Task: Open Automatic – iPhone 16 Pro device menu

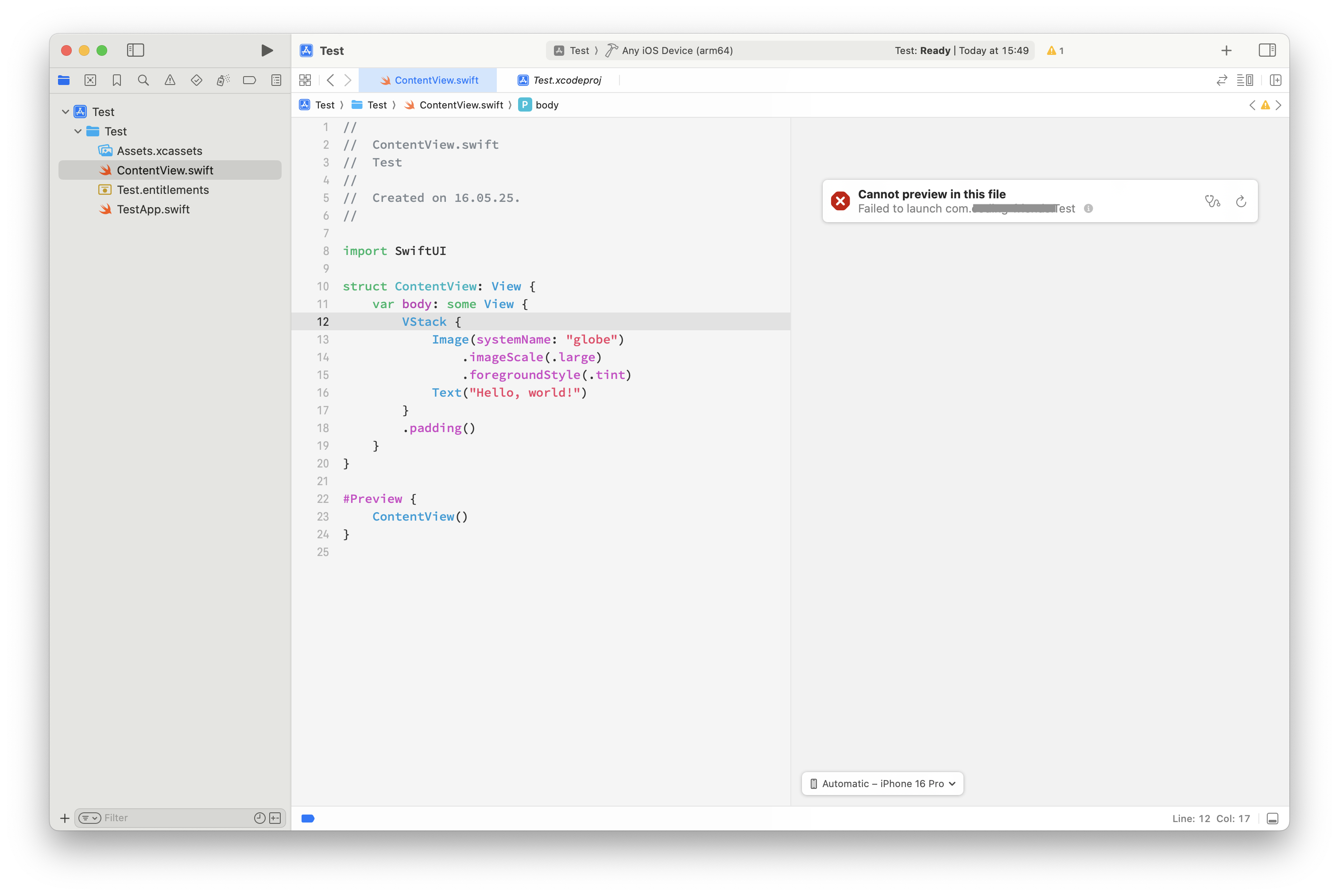Action: [882, 784]
